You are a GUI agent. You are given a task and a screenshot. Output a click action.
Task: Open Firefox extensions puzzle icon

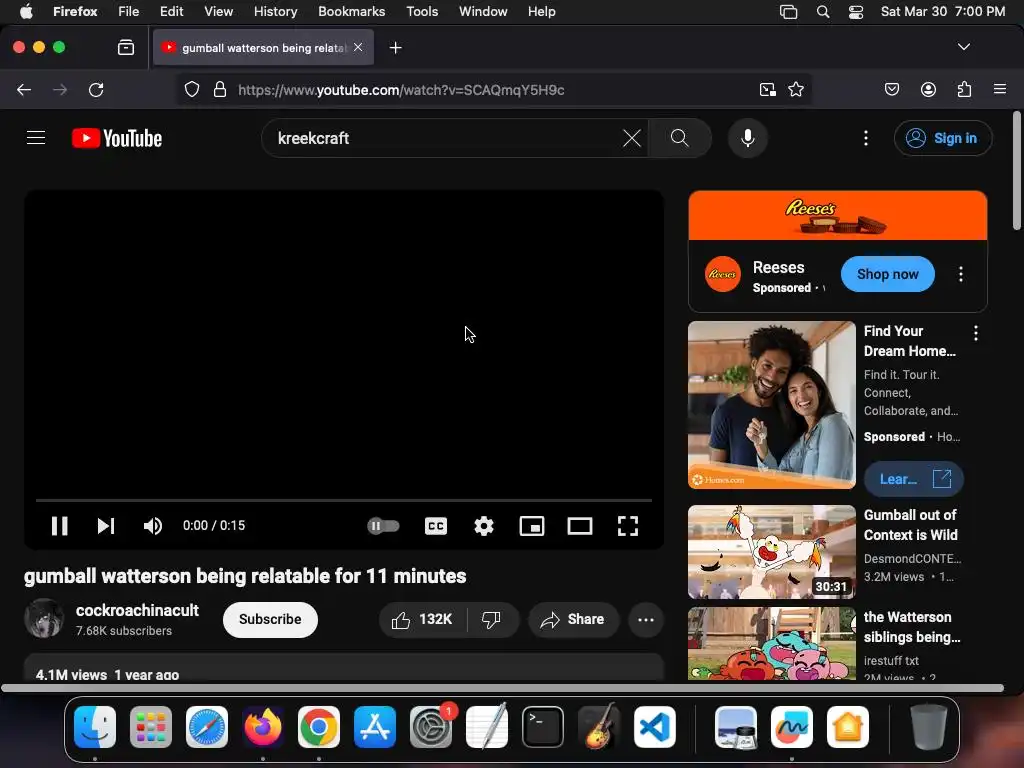pos(964,89)
